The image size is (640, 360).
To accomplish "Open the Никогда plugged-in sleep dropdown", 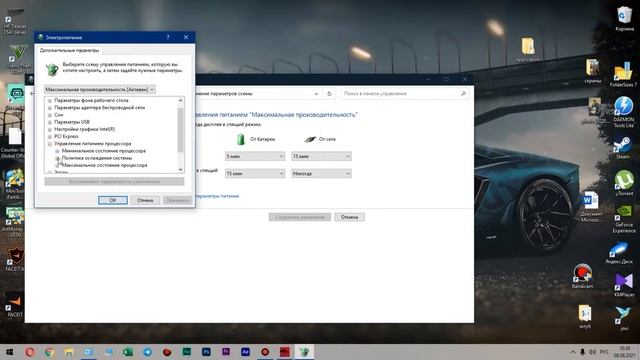I will [321, 173].
